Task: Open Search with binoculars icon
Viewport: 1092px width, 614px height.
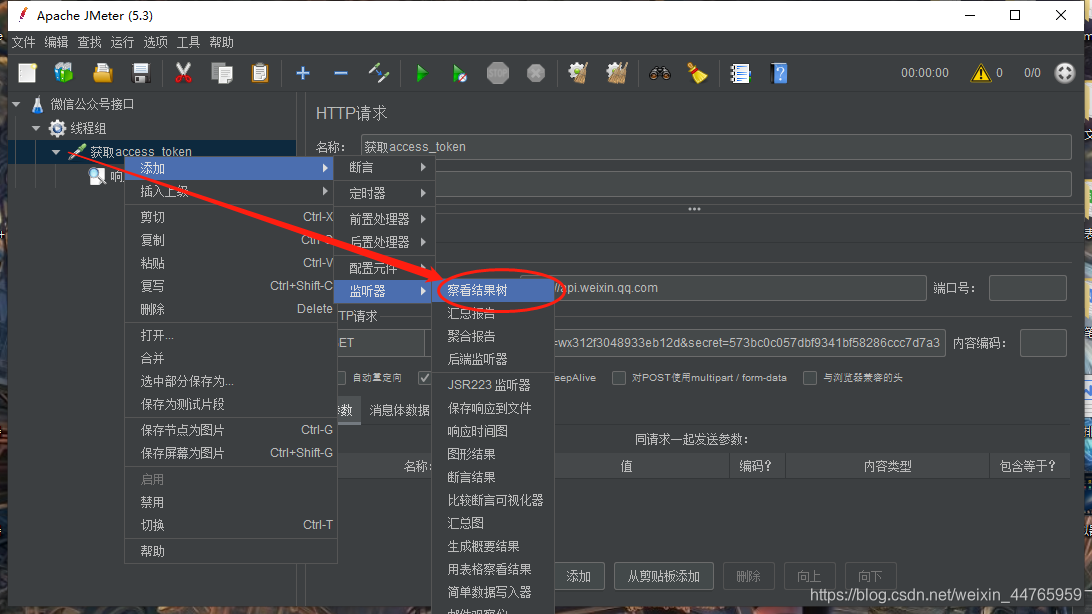Action: [660, 73]
